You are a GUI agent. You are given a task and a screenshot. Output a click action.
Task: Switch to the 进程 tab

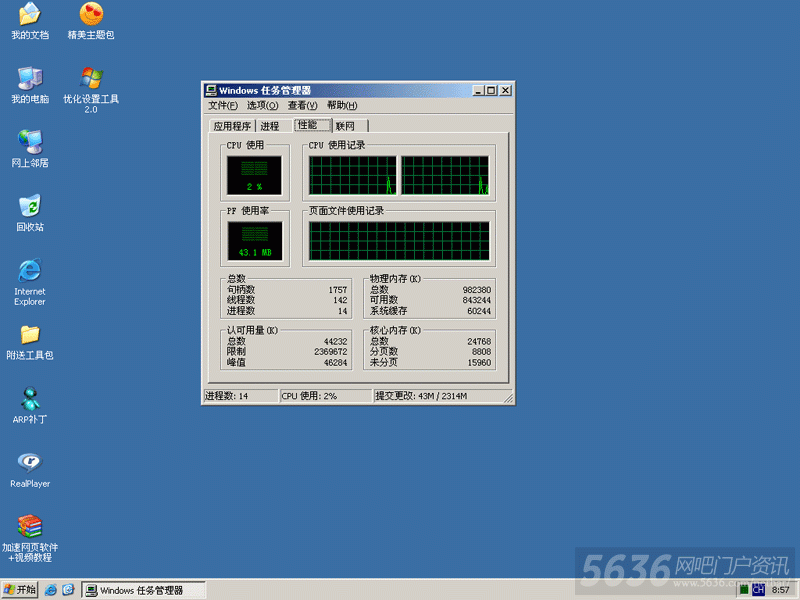270,126
